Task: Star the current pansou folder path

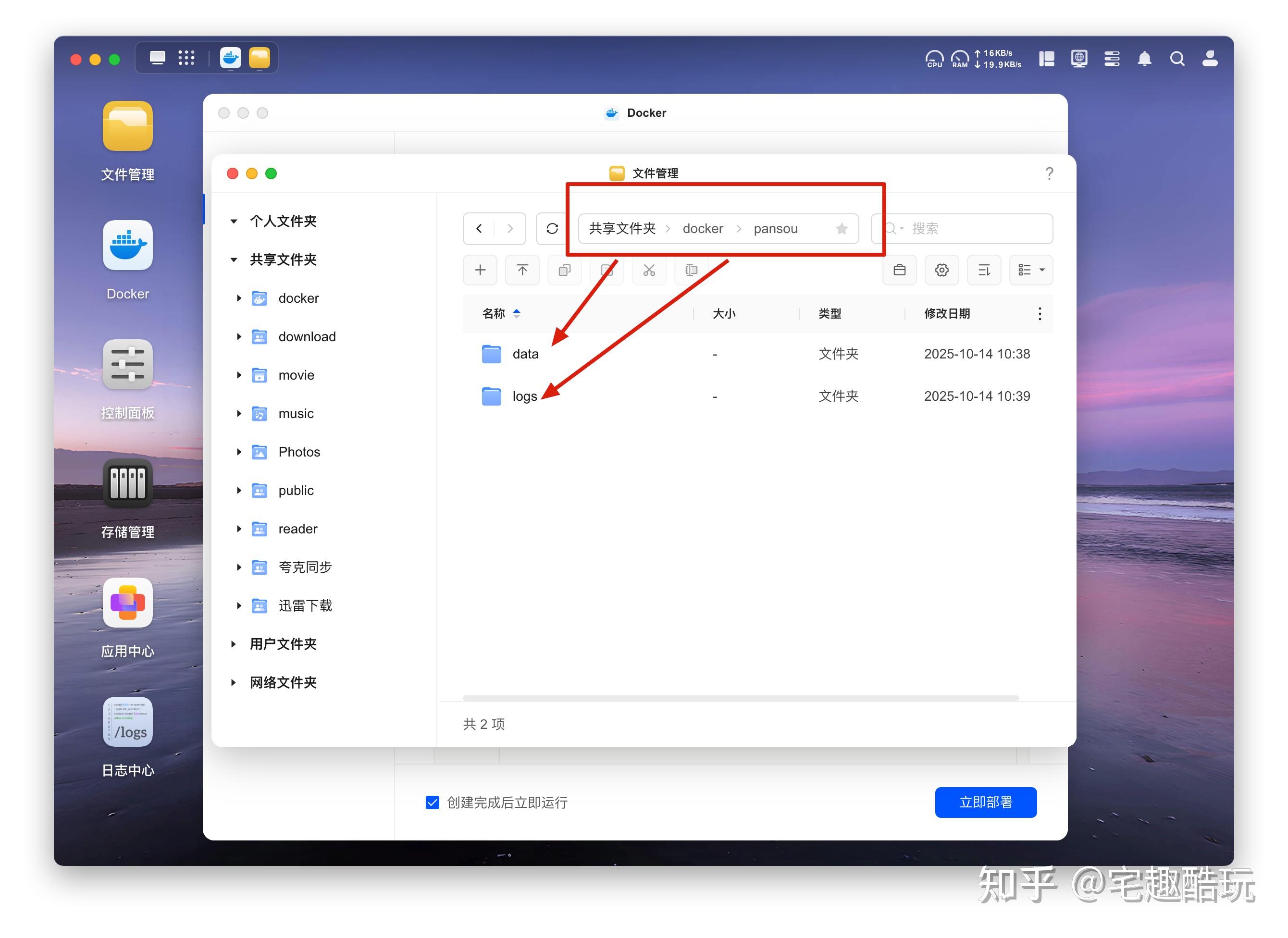Action: (841, 229)
